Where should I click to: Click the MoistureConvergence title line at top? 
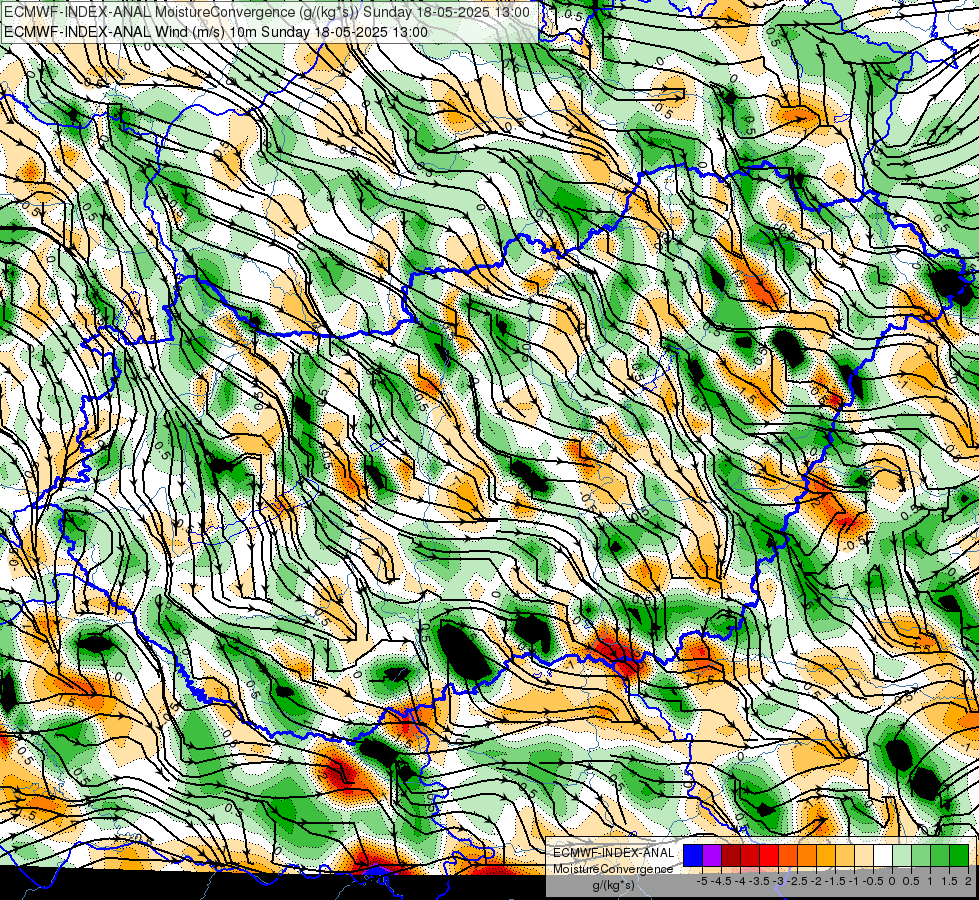267,12
